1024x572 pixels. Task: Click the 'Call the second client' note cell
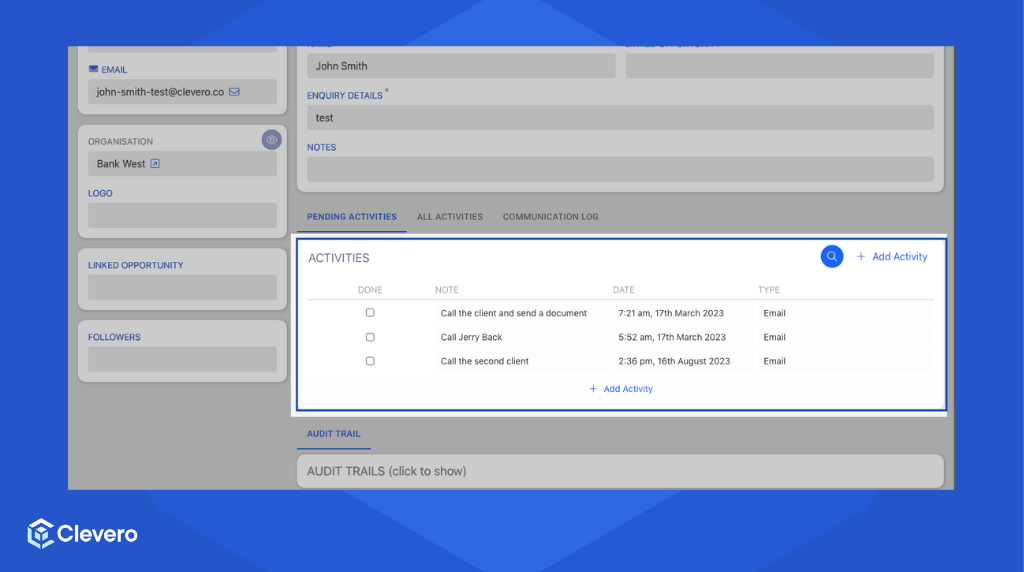(x=520, y=361)
